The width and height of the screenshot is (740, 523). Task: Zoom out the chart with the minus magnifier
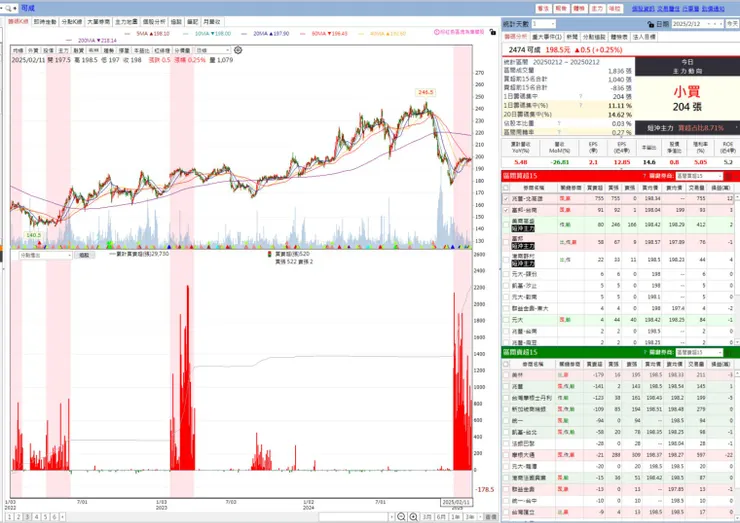pyautogui.click(x=401, y=517)
